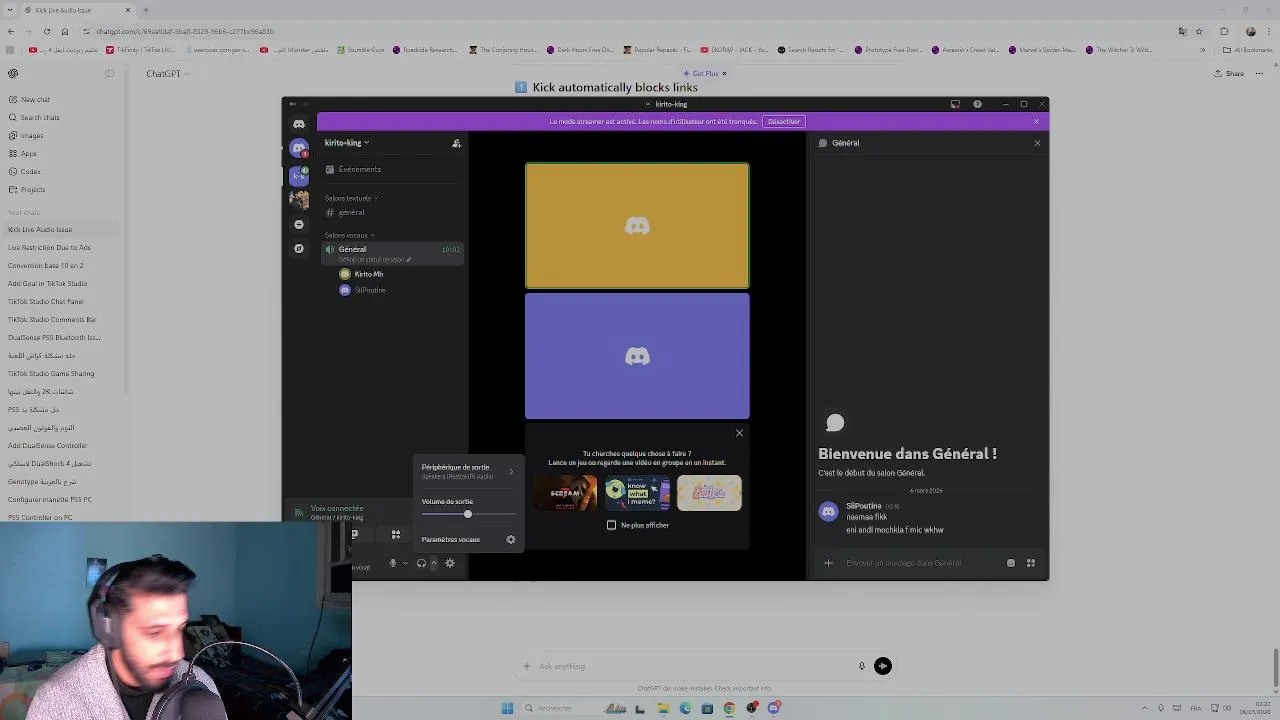Screen dimensions: 1280x720
Task: Open emoji picker icon in chat
Action: point(1011,563)
